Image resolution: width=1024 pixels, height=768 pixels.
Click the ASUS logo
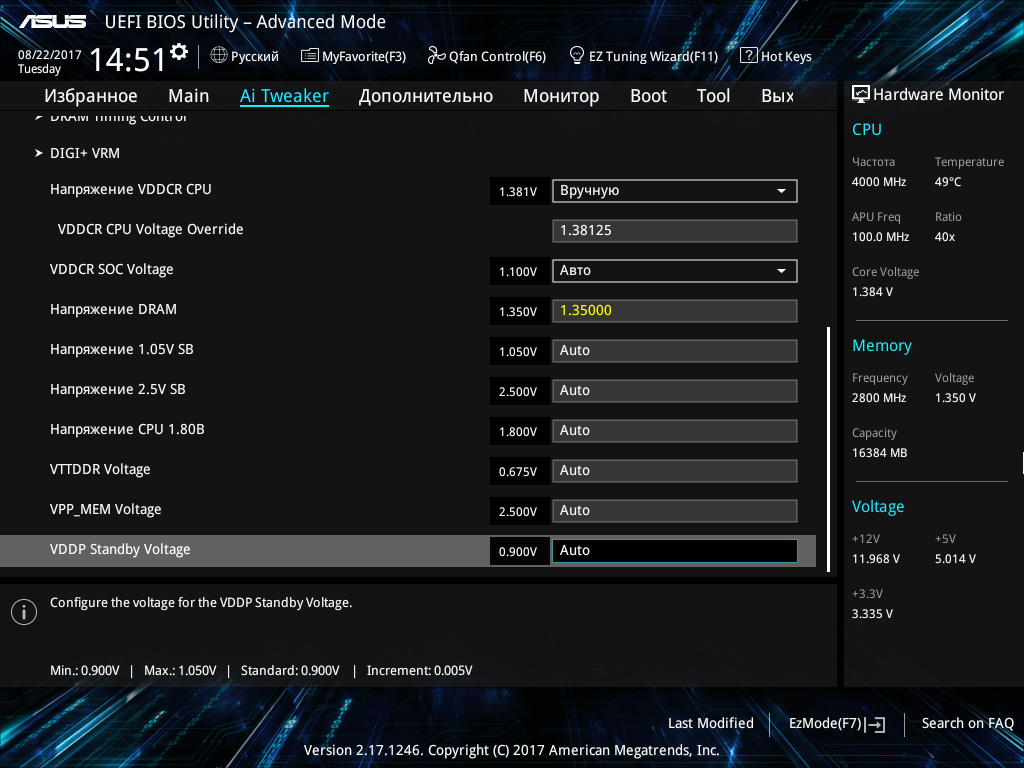(x=53, y=22)
